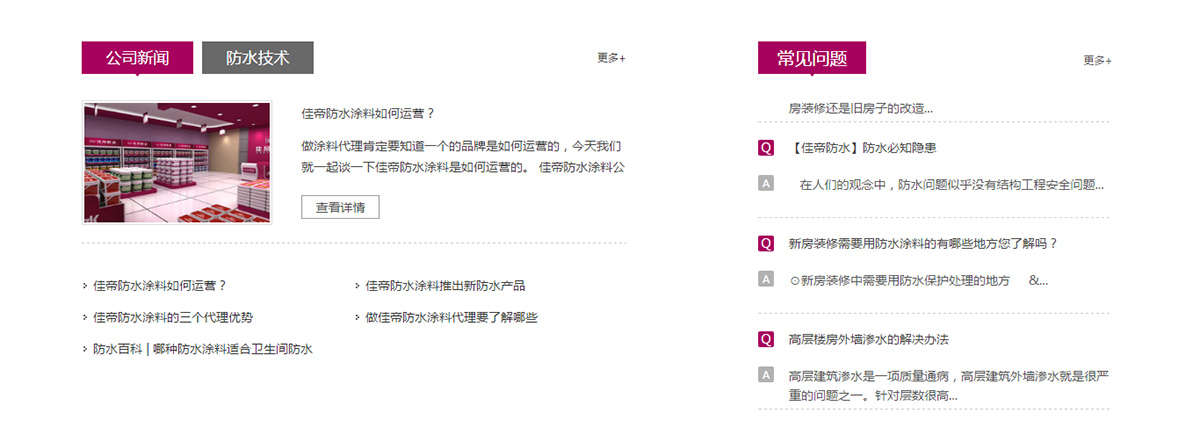This screenshot has height=448, width=1200.
Task: Click the A icon beside 在人们的观念中 answer
Action: [766, 183]
